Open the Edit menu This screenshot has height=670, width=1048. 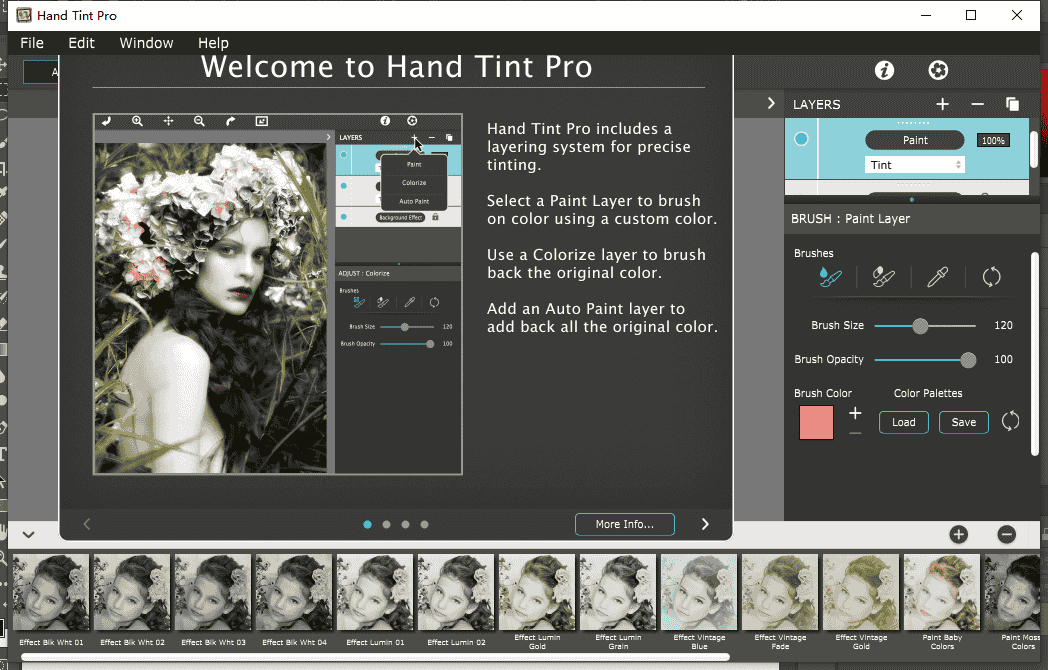[82, 43]
